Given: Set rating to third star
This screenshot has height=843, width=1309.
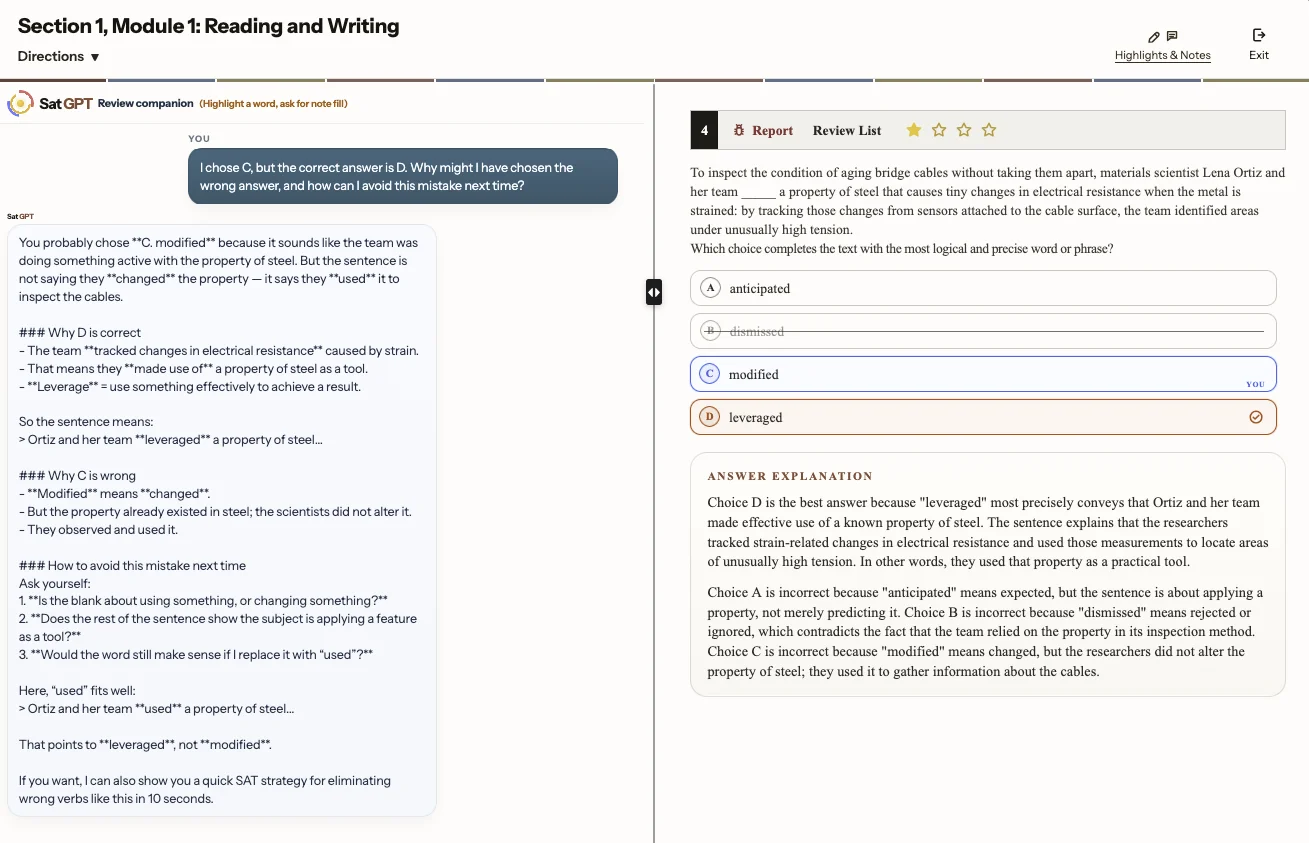Looking at the screenshot, I should [964, 130].
